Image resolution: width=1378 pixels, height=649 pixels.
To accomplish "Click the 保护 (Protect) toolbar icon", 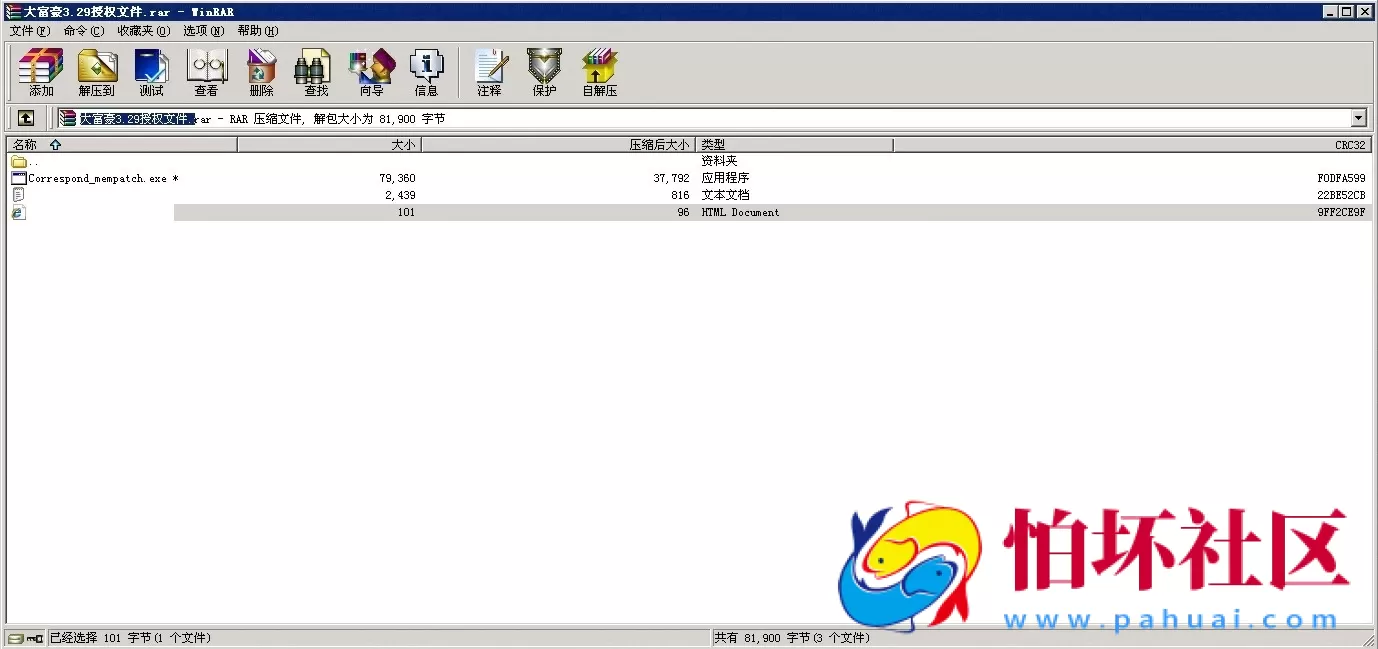I will coord(544,72).
